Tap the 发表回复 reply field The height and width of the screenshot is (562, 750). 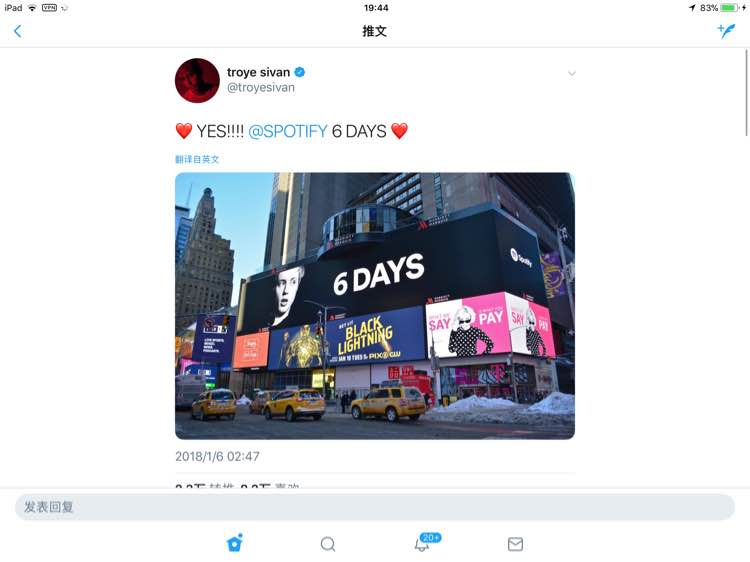(375, 507)
